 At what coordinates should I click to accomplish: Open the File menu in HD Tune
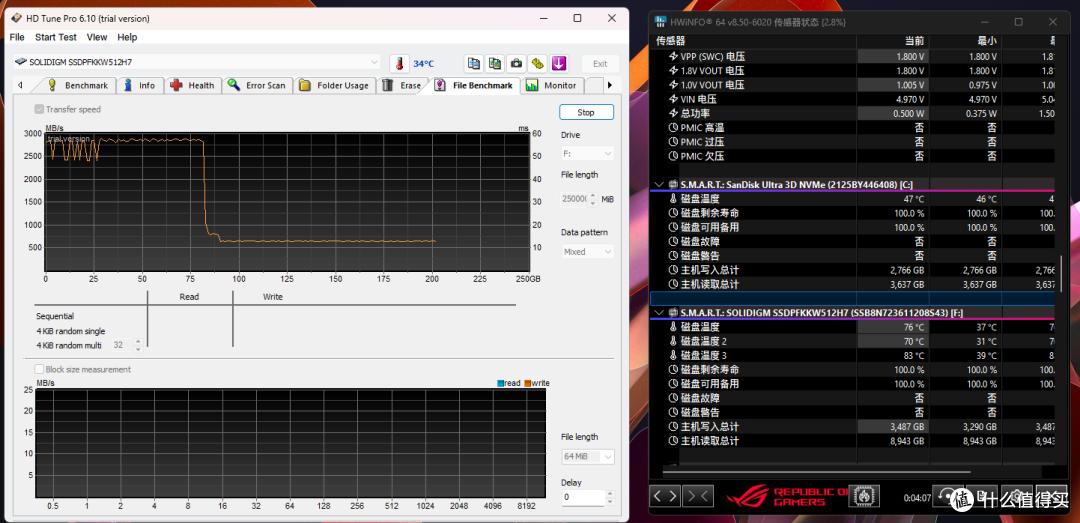coord(17,37)
